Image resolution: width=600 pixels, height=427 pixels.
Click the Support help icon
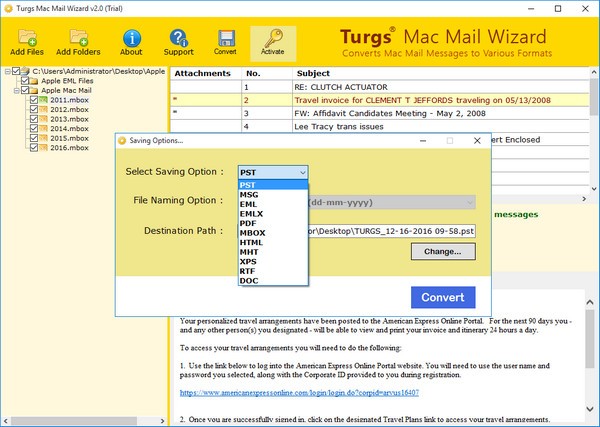178,36
